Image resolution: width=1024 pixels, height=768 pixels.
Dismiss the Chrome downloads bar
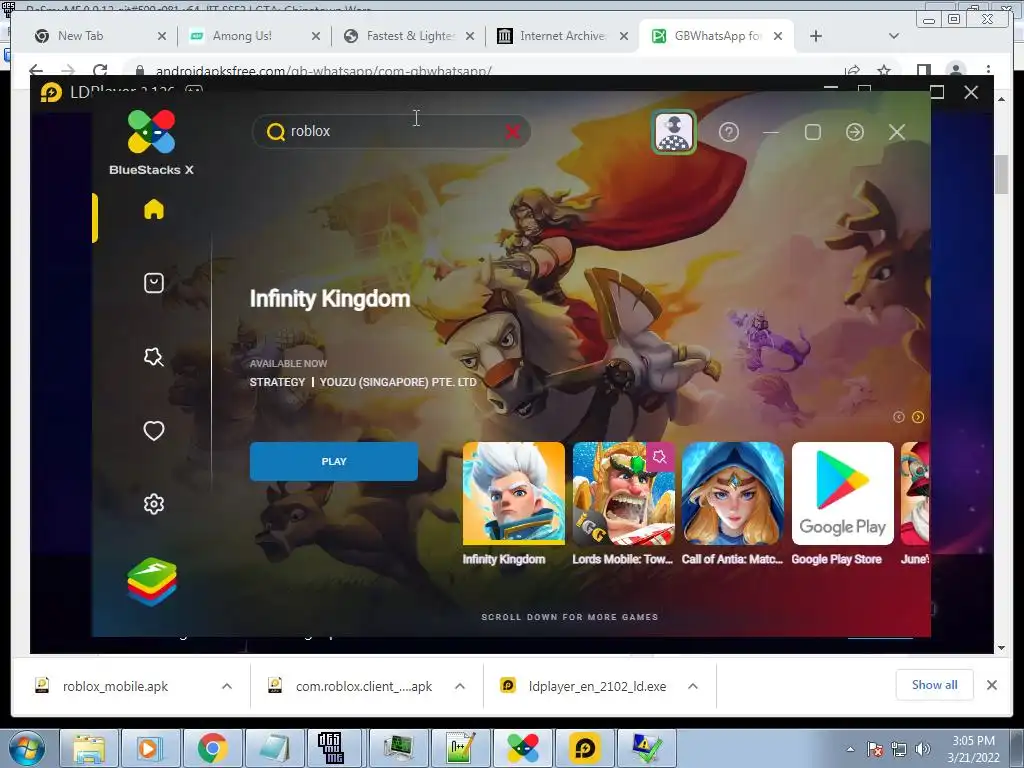pyautogui.click(x=992, y=685)
